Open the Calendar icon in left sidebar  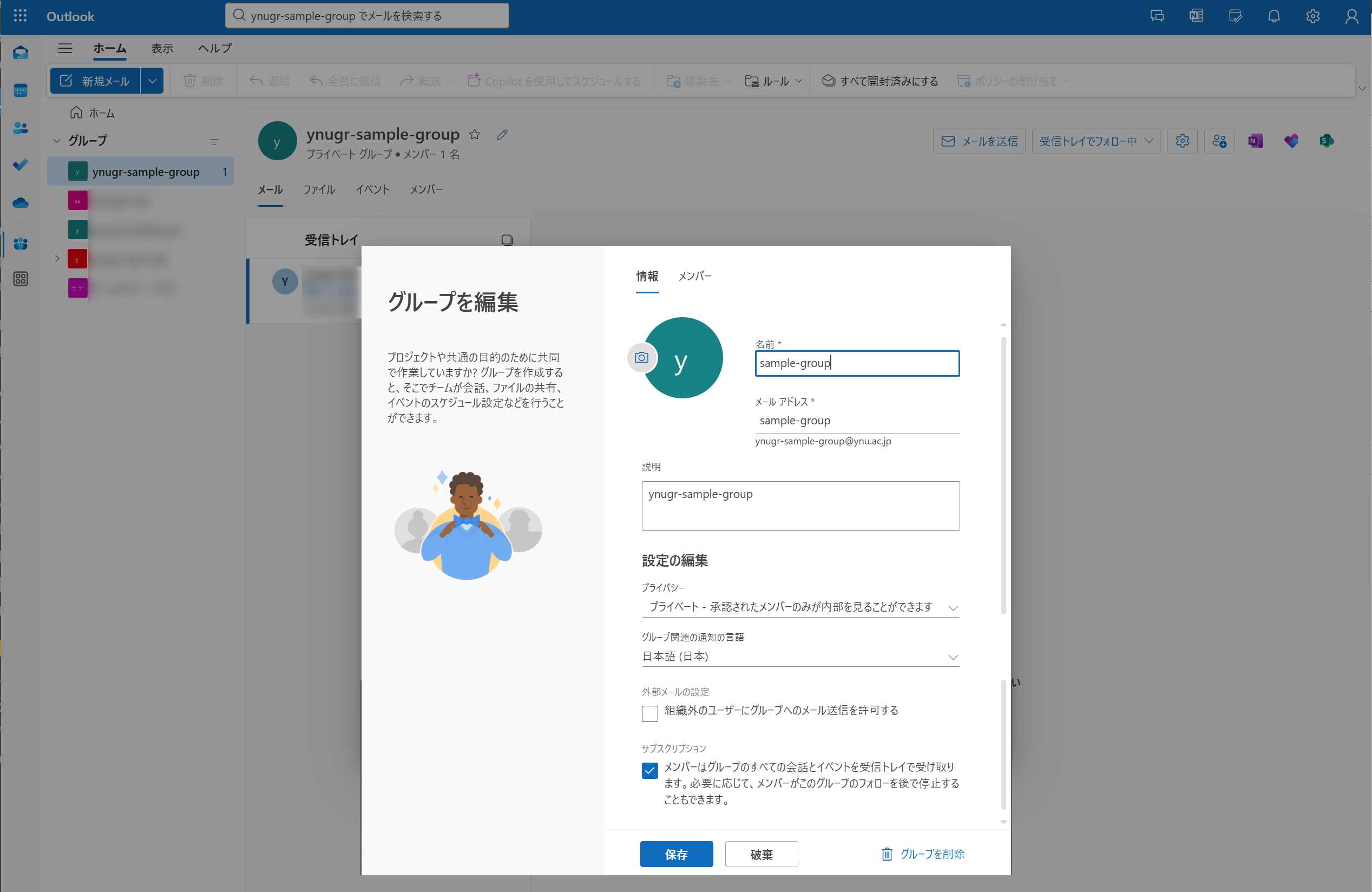[x=21, y=90]
